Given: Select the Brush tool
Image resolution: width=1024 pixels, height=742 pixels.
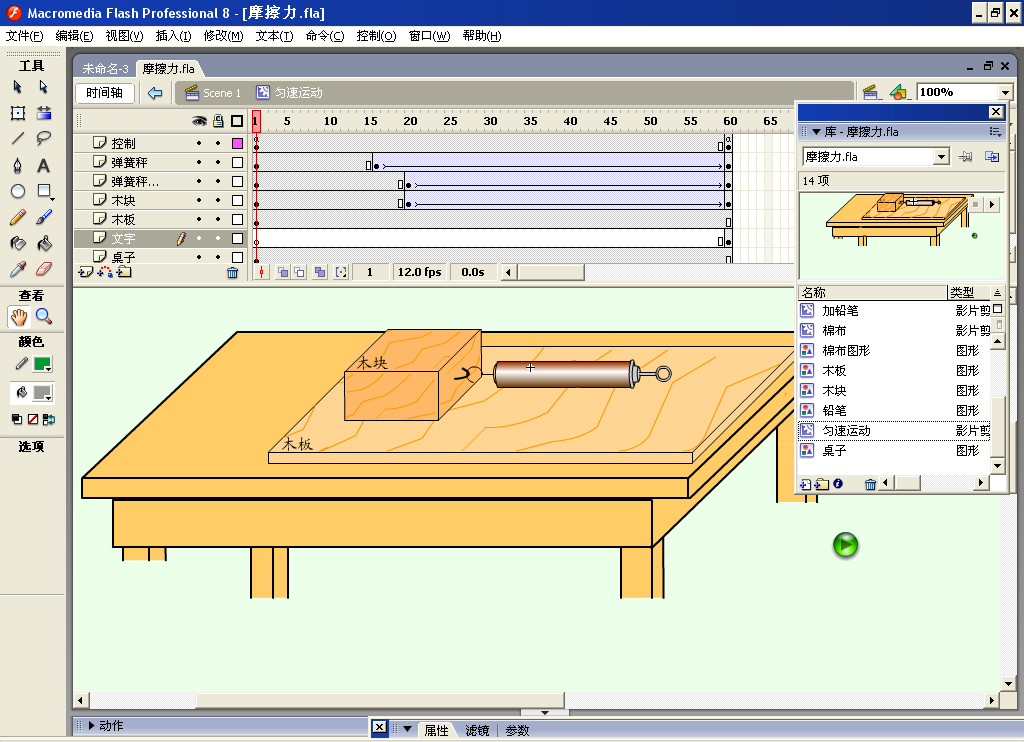Looking at the screenshot, I should point(44,218).
